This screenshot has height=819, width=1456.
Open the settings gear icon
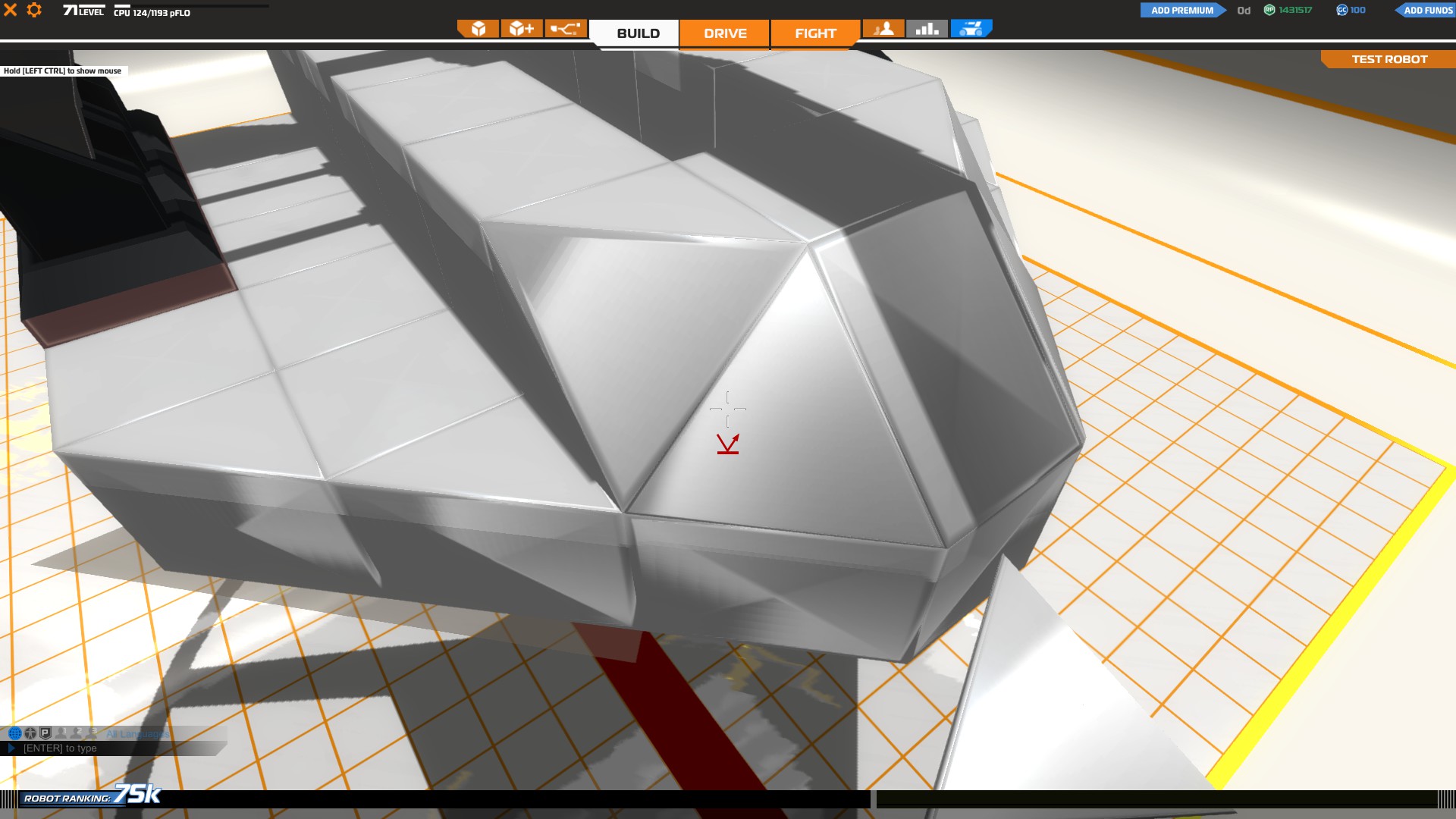(x=34, y=10)
